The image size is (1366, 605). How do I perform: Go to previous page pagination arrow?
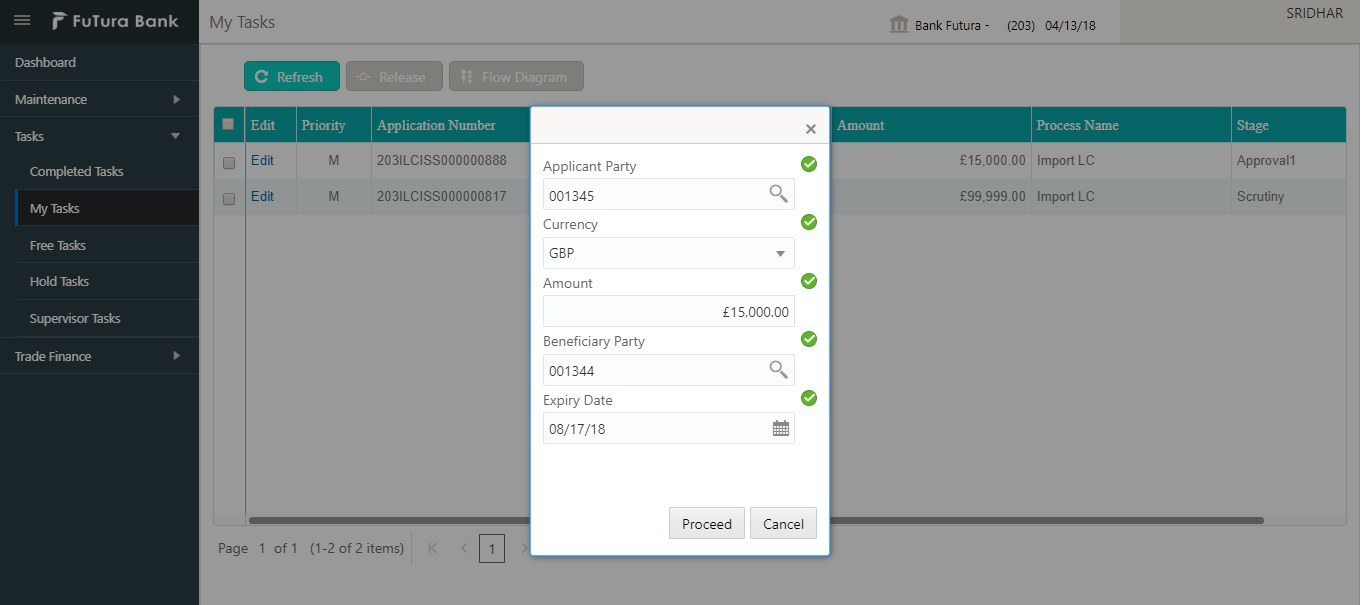coord(463,548)
